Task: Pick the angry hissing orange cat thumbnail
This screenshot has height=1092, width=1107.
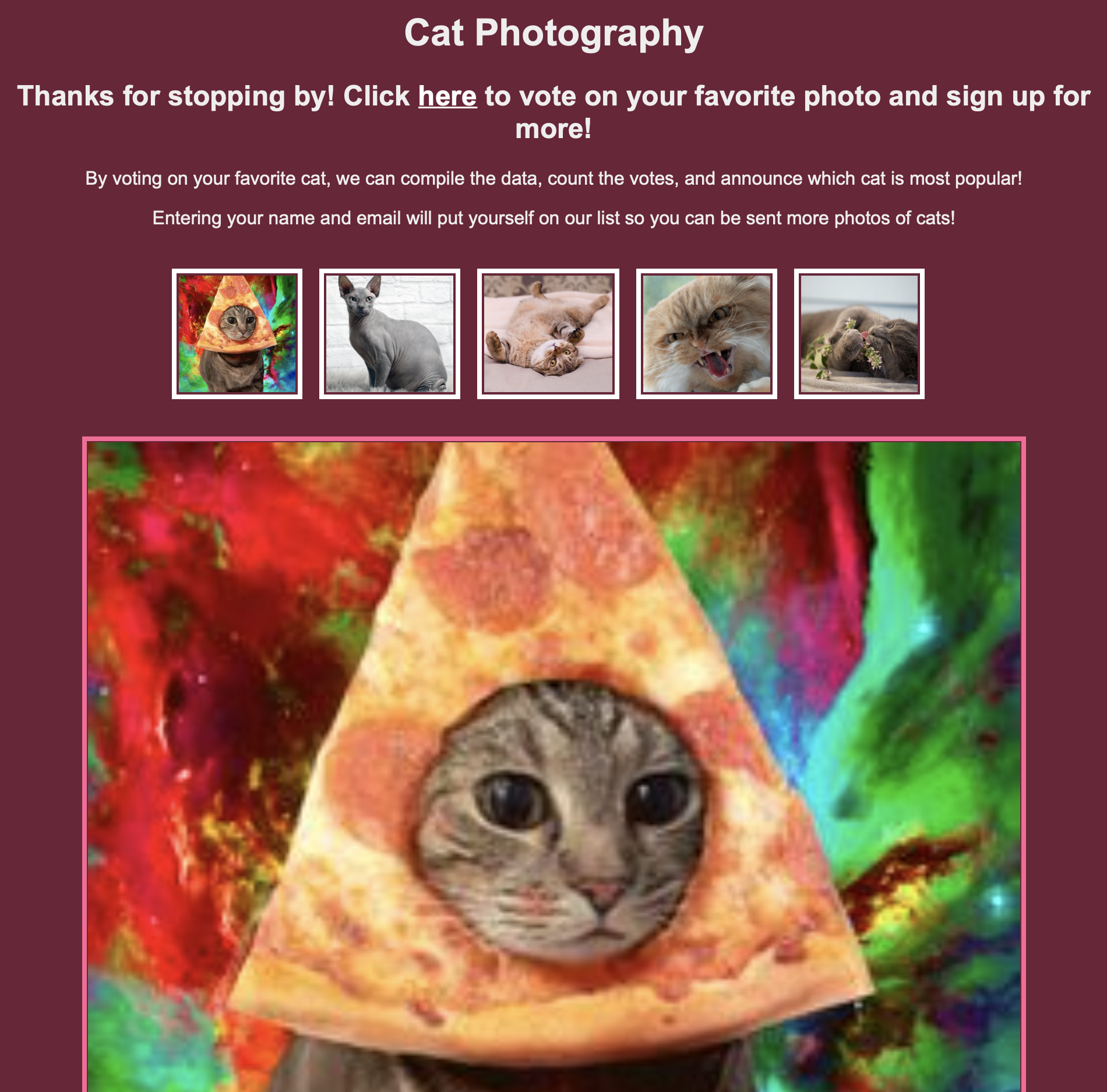Action: coord(707,334)
